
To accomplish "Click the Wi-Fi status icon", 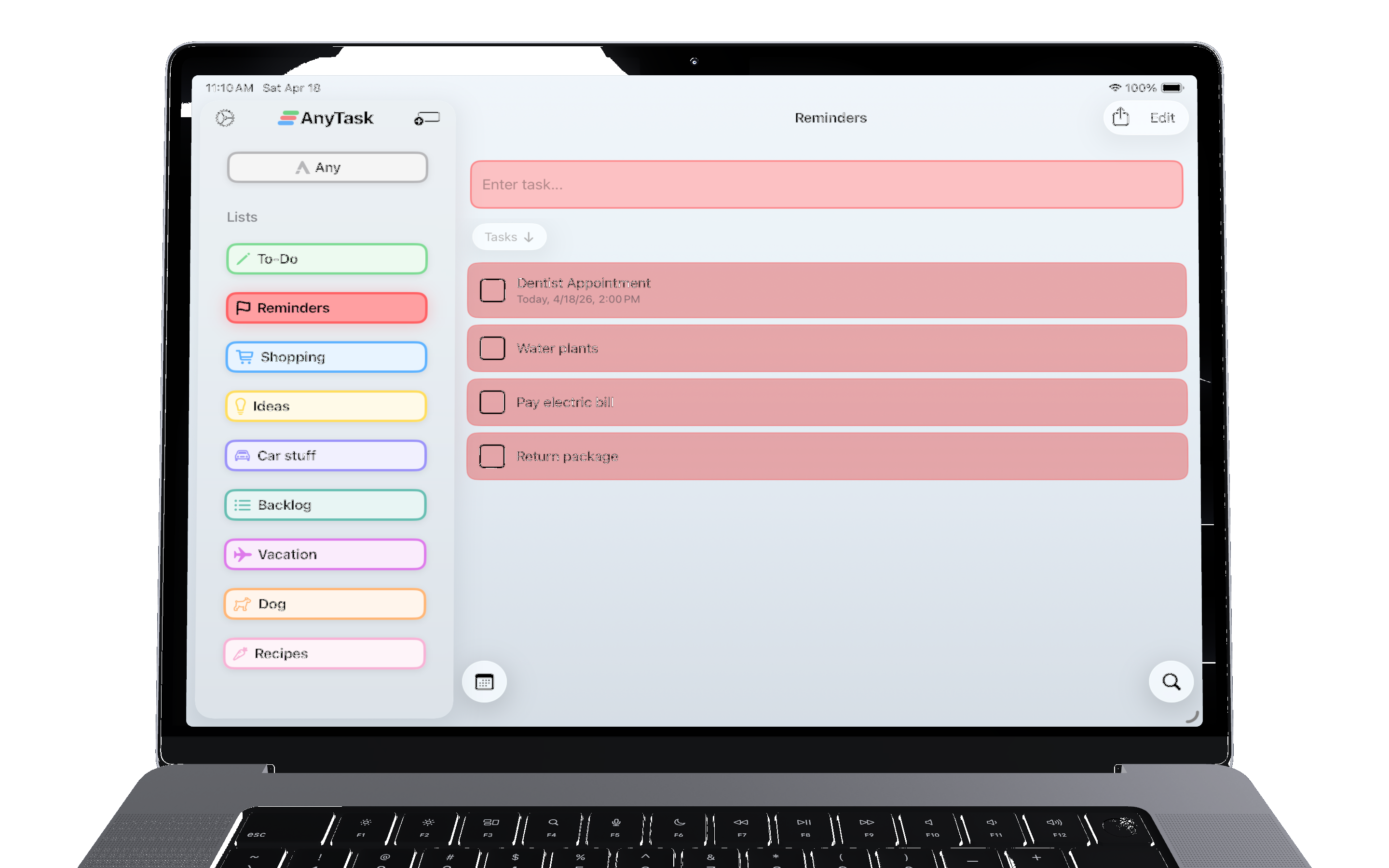I will tap(1115, 88).
